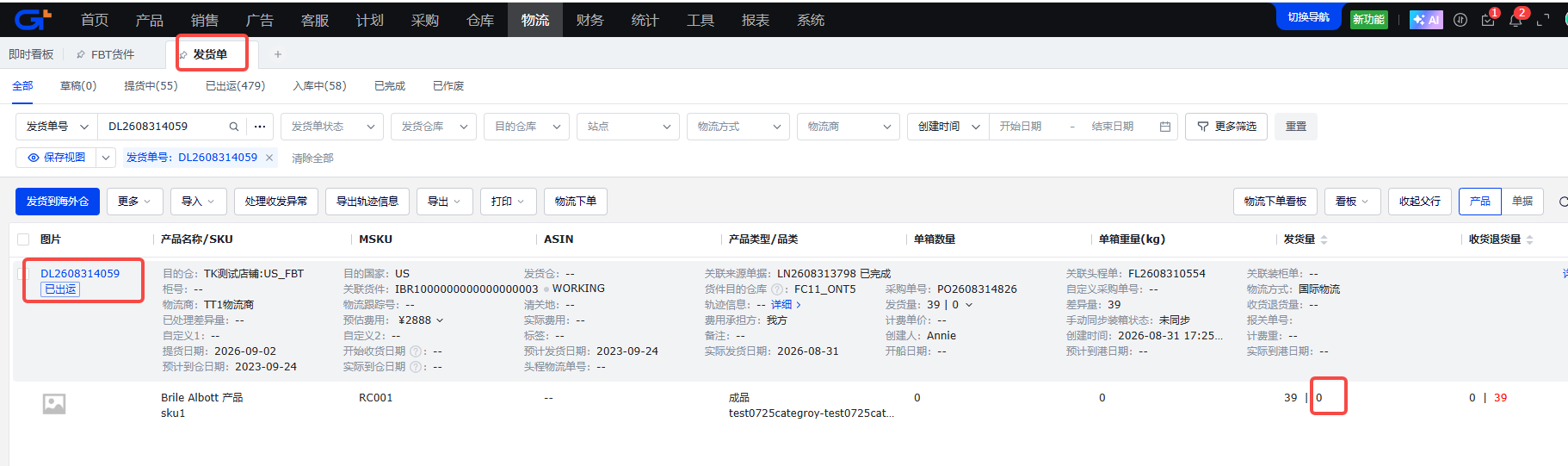This screenshot has height=466, width=1568.
Task: Open the 财务 top menu
Action: tap(590, 20)
